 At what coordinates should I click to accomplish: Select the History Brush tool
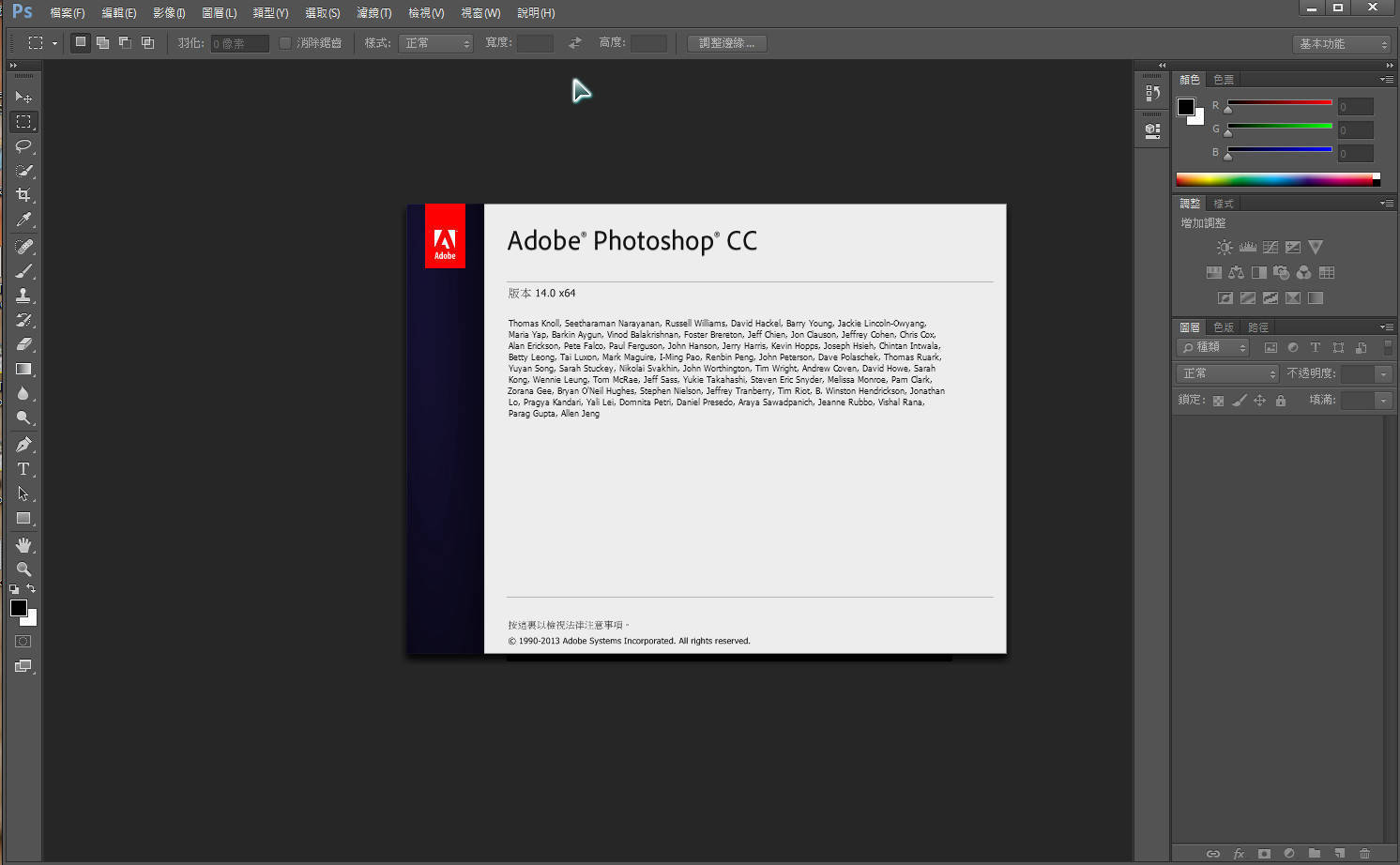click(x=23, y=320)
